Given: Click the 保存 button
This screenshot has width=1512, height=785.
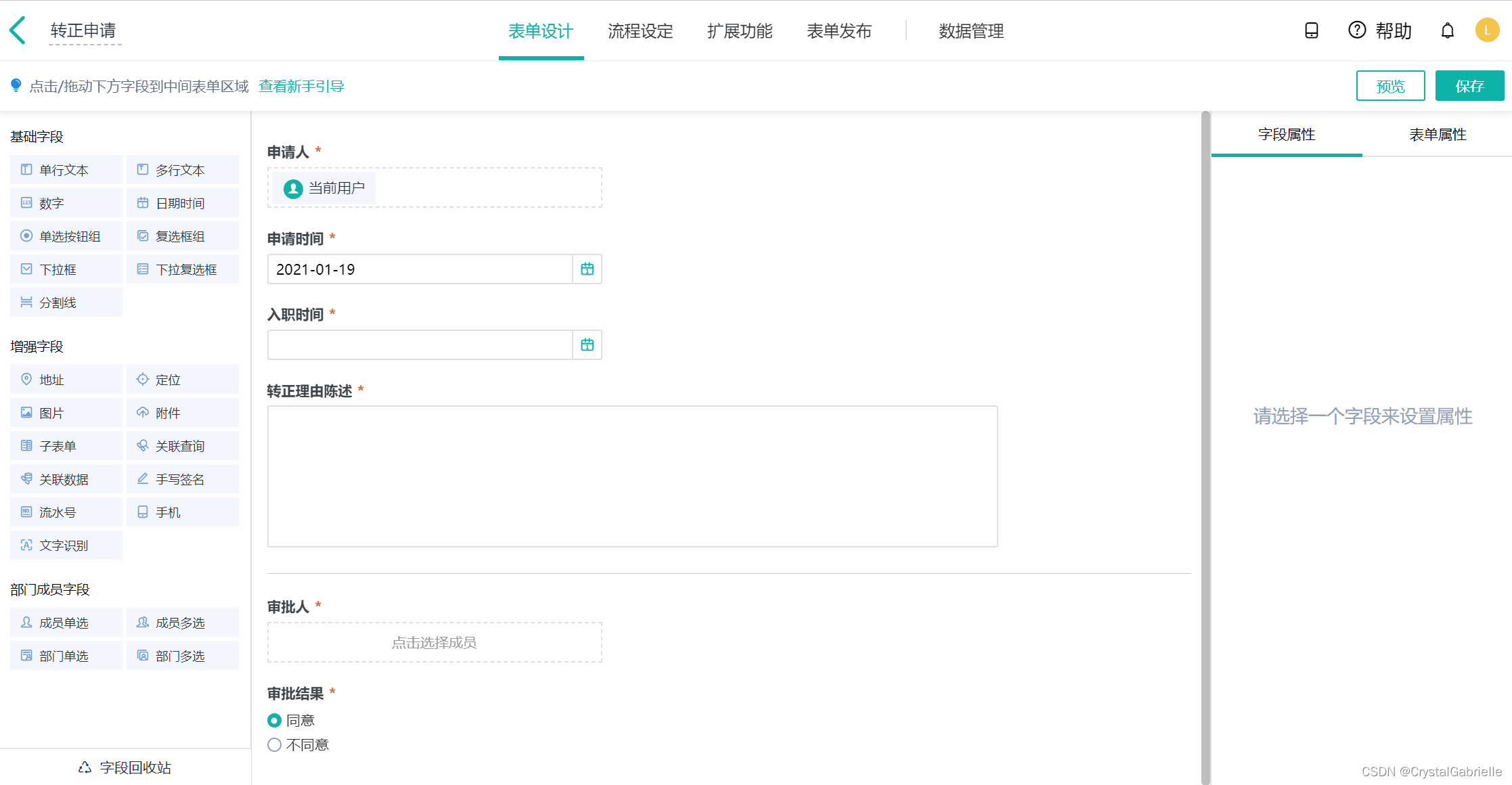Looking at the screenshot, I should click(1469, 86).
